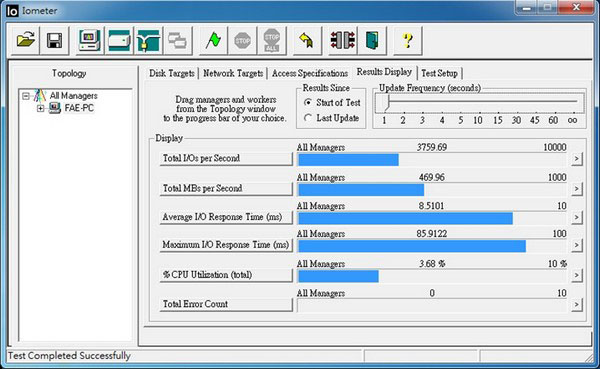
Task: Exit Iometer using the door icon
Action: [372, 40]
